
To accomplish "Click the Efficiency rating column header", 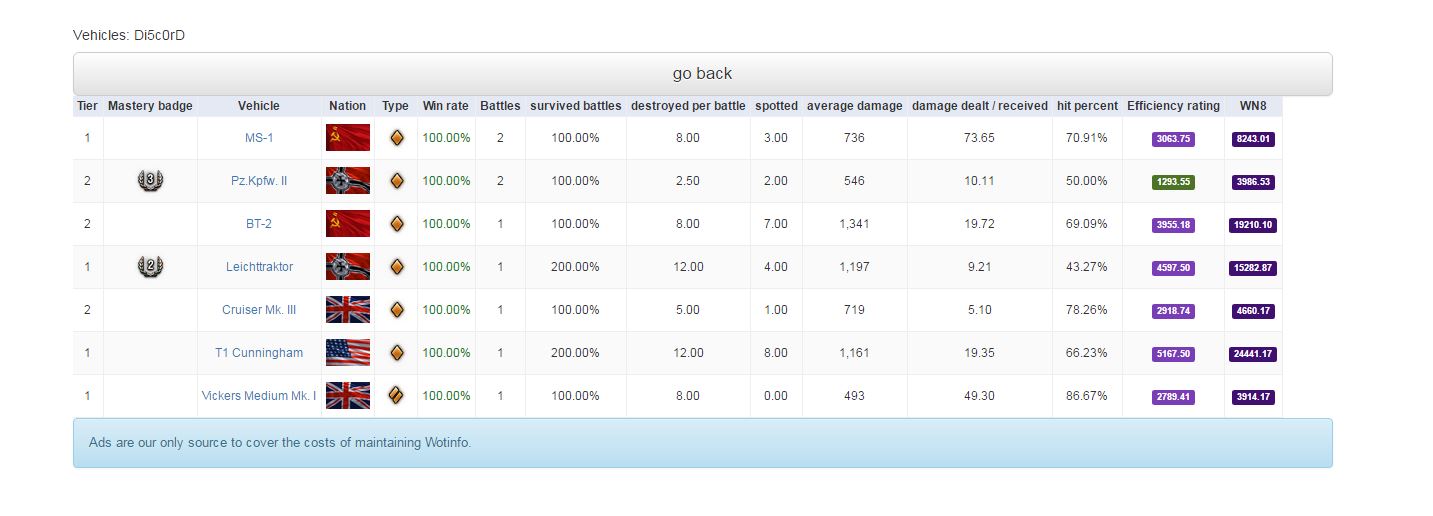I will coord(1173,106).
